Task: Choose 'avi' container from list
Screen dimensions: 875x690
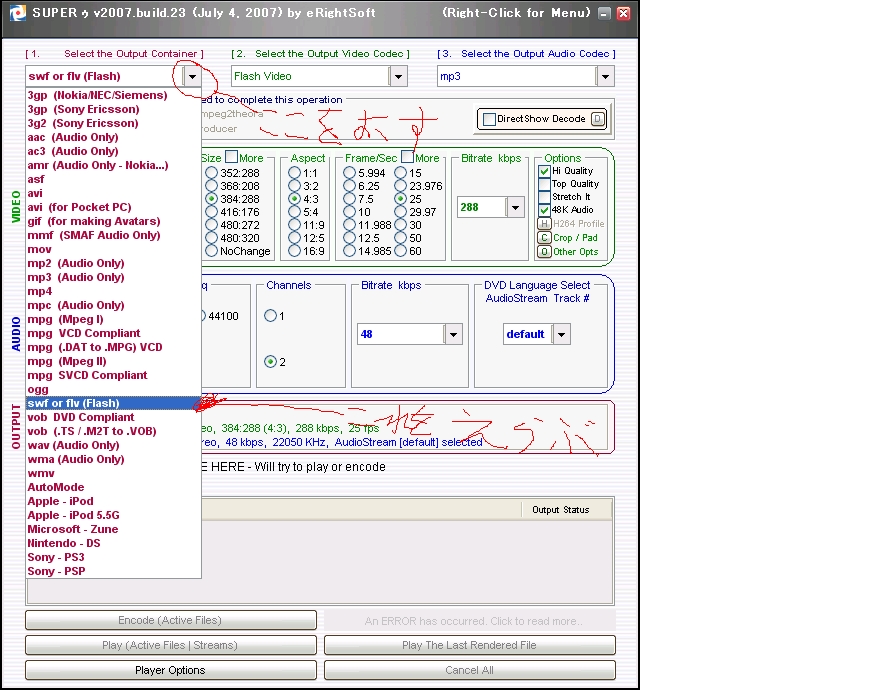Action: [113, 193]
